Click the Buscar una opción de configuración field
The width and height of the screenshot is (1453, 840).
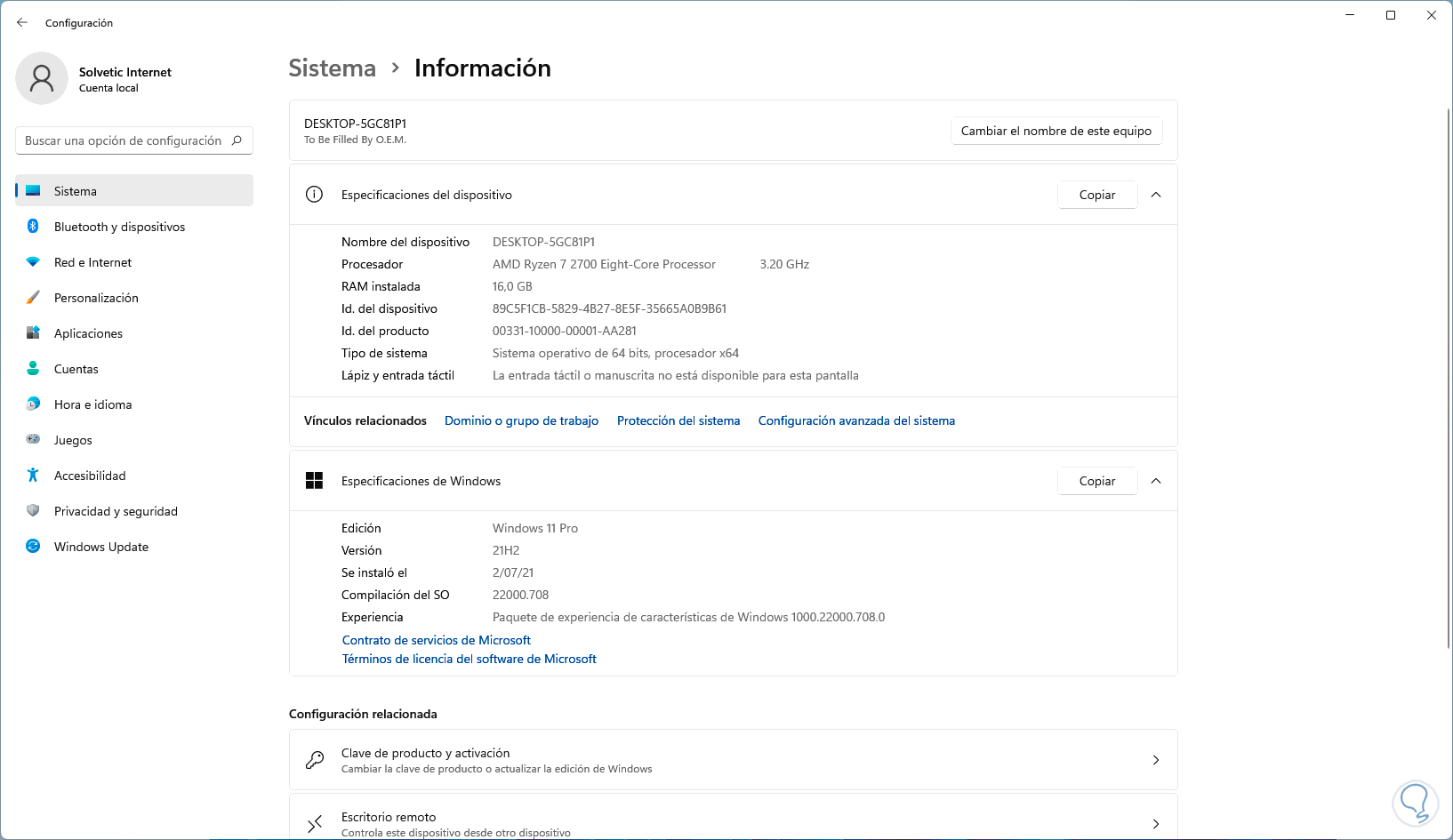tap(124, 140)
